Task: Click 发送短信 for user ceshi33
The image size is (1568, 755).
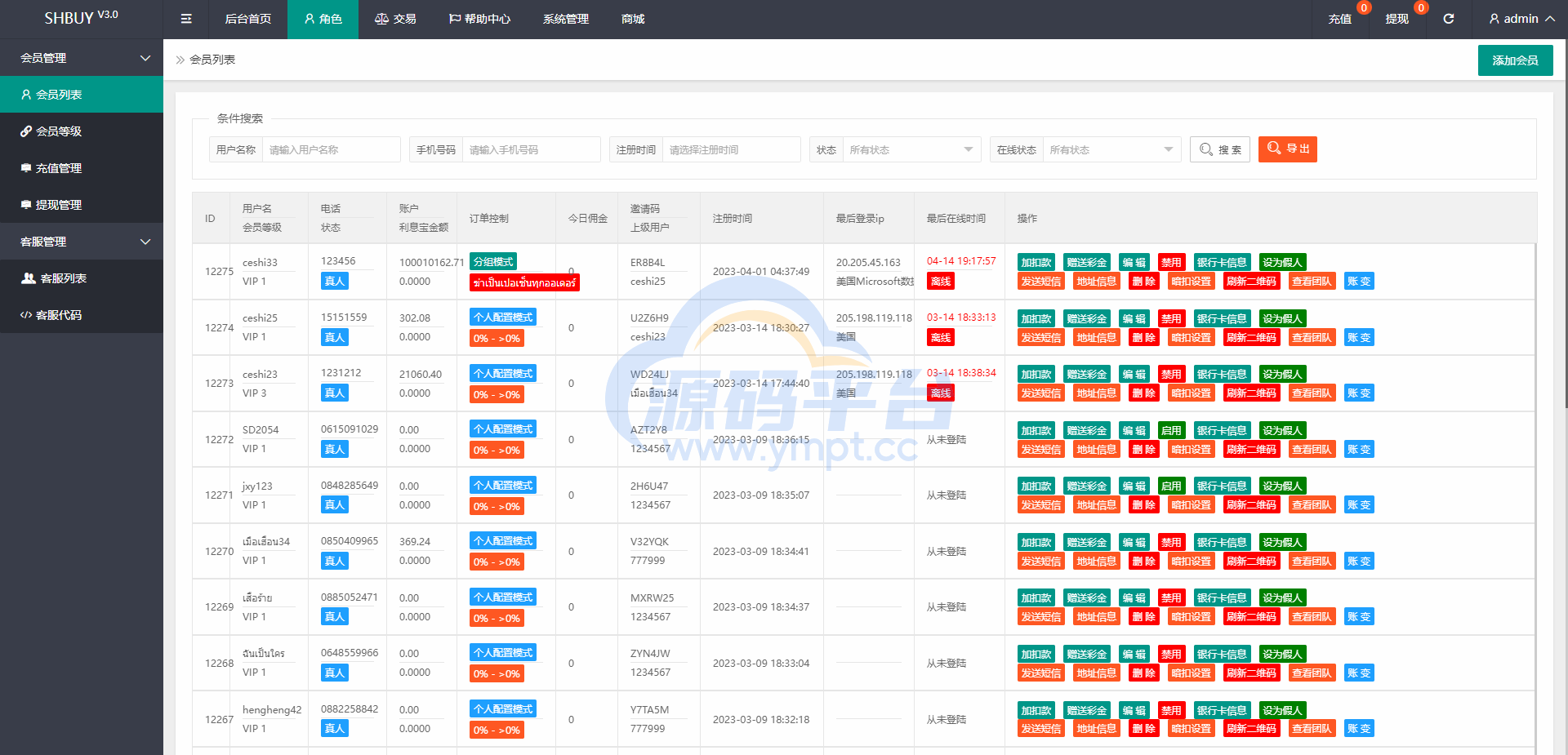Action: tap(1041, 281)
